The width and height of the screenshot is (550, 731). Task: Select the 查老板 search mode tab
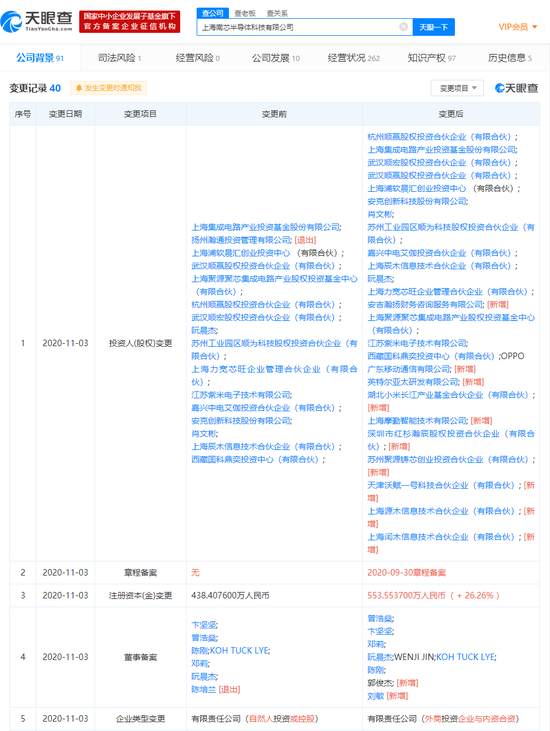(245, 13)
